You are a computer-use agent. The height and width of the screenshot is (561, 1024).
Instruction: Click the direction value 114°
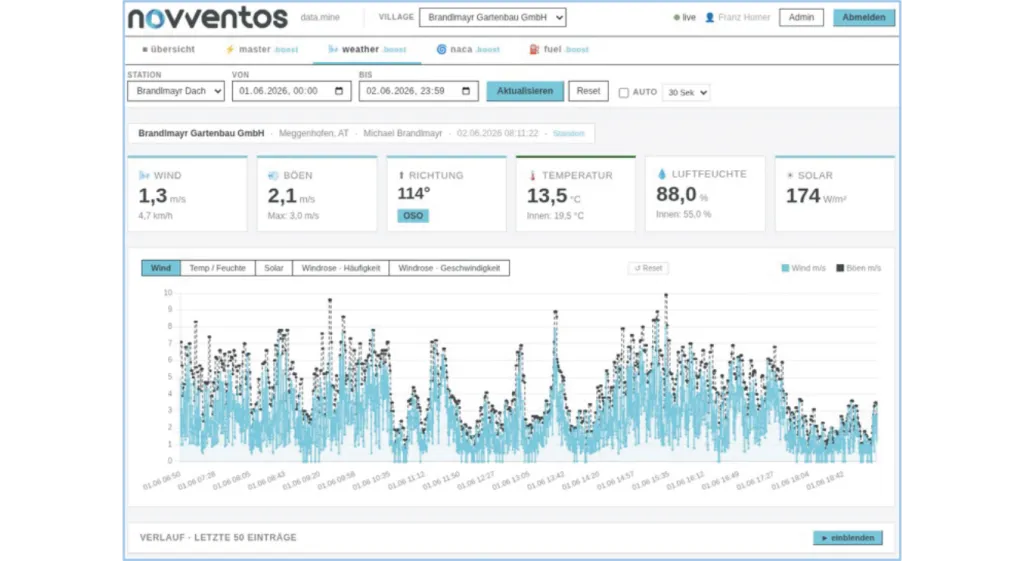click(x=414, y=193)
